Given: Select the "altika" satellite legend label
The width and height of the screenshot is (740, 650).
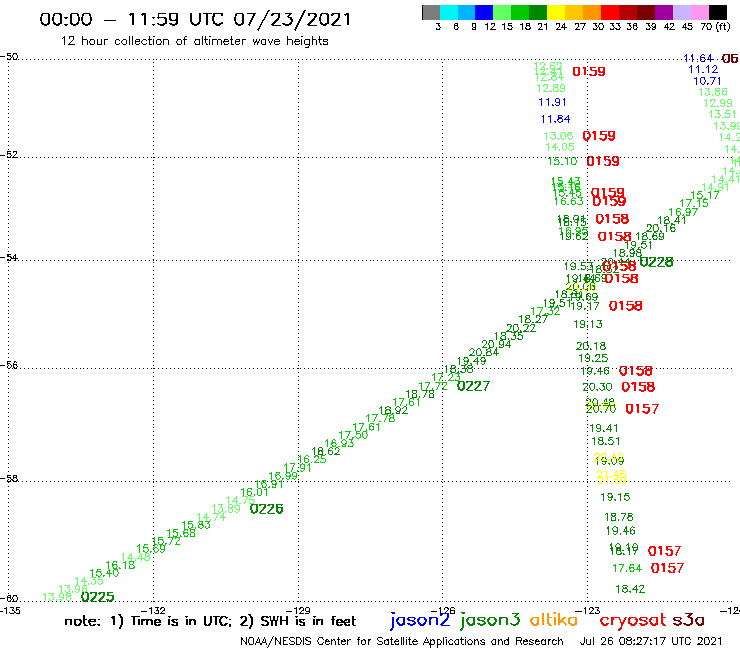Looking at the screenshot, I should pos(554,619).
